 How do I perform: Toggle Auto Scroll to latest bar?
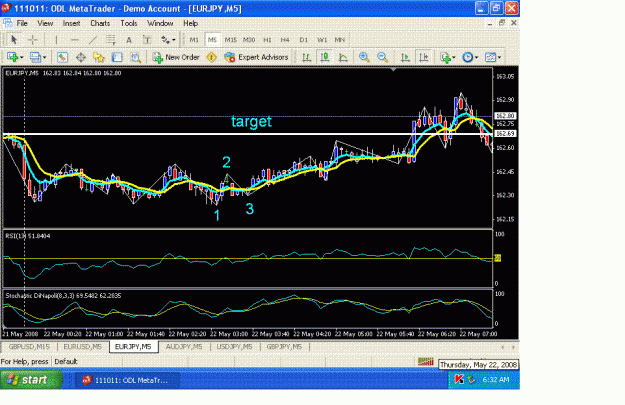[x=405, y=57]
